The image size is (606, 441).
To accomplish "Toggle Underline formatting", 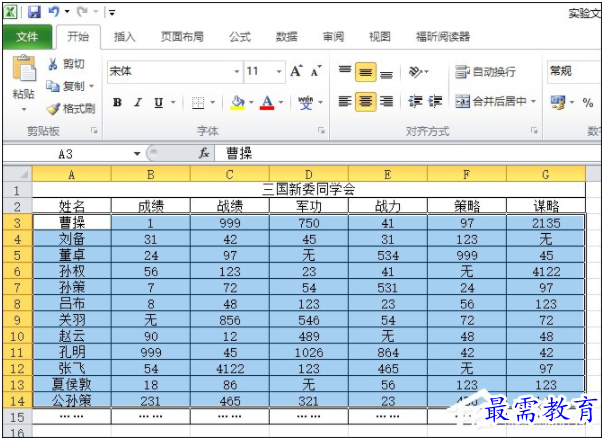I will pyautogui.click(x=158, y=102).
